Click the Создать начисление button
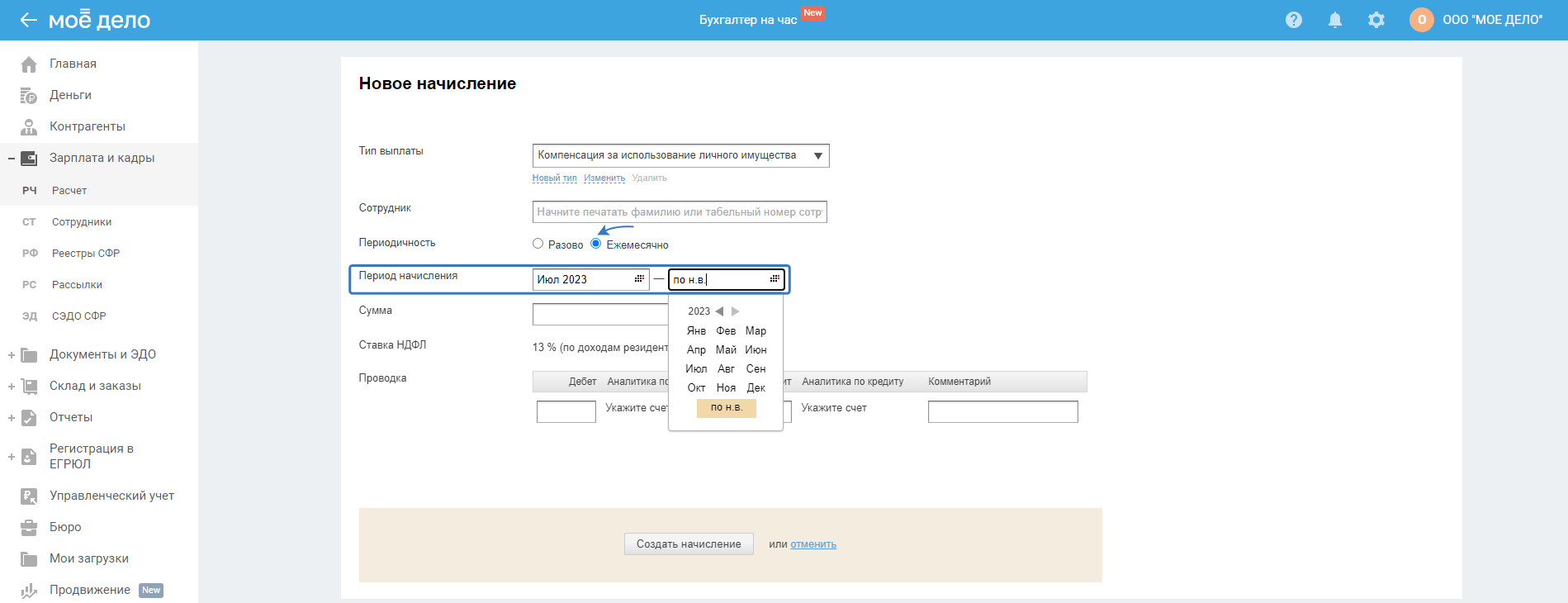The image size is (1568, 603). click(689, 544)
